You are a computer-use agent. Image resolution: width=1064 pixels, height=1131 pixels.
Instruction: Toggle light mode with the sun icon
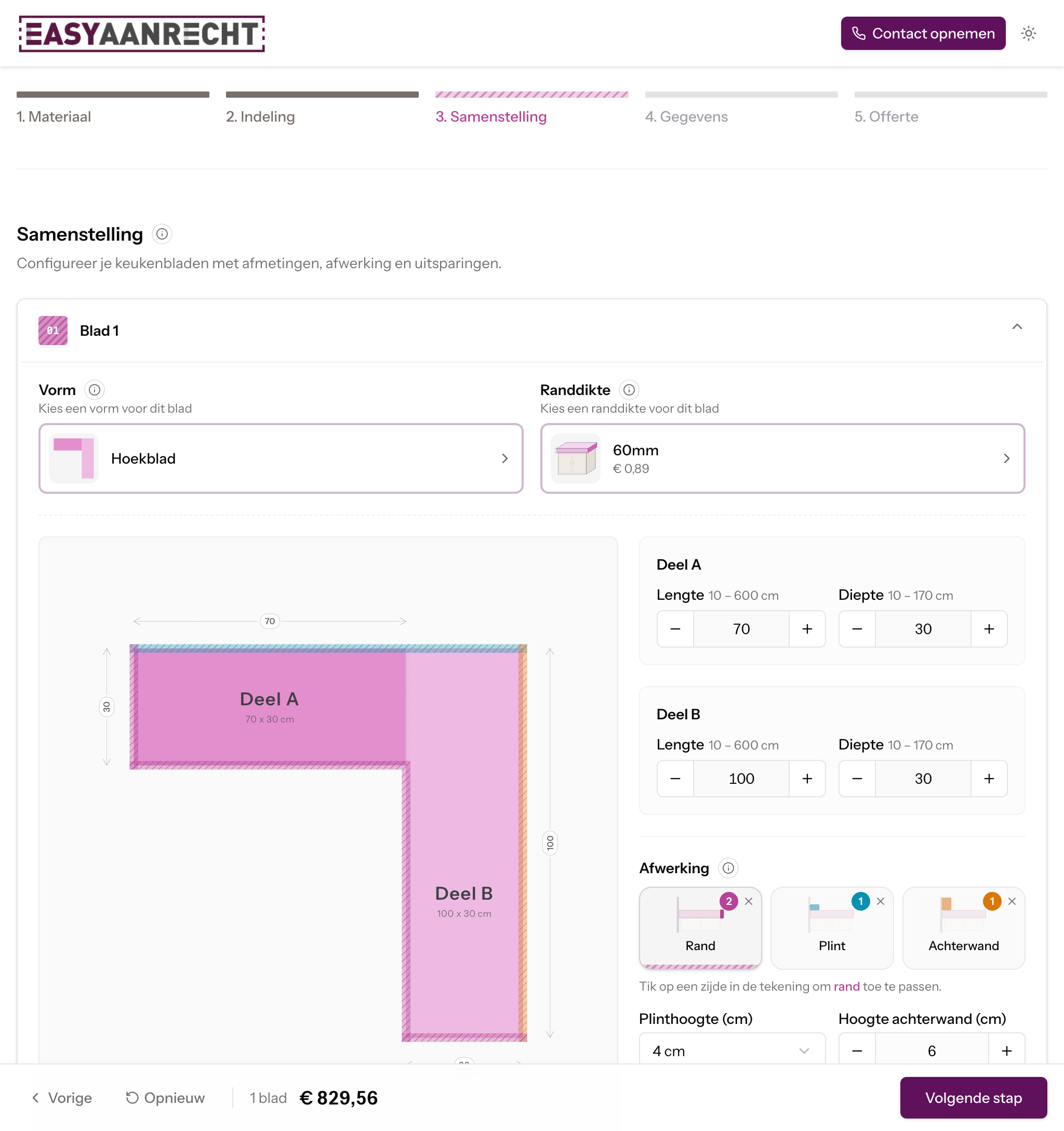1029,33
